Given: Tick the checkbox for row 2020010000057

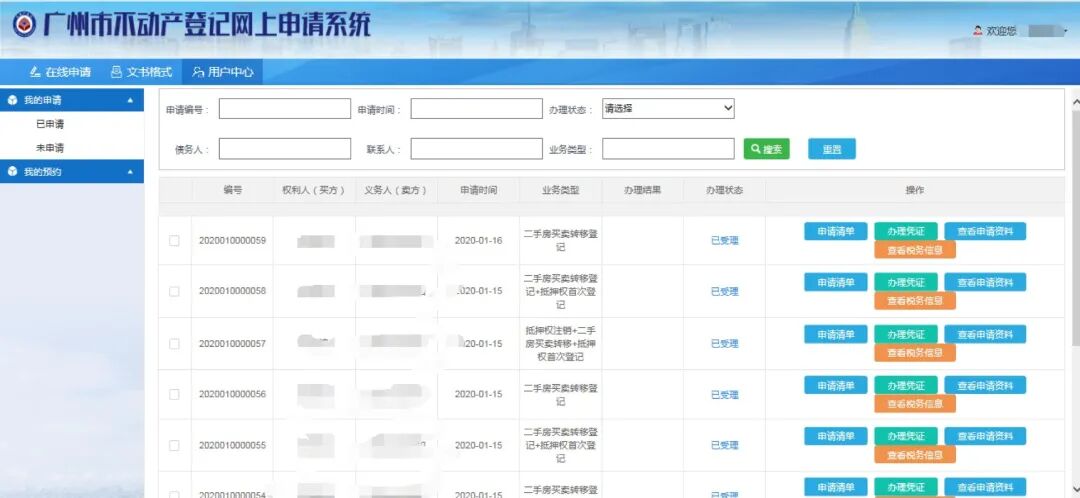Looking at the screenshot, I should tap(174, 344).
